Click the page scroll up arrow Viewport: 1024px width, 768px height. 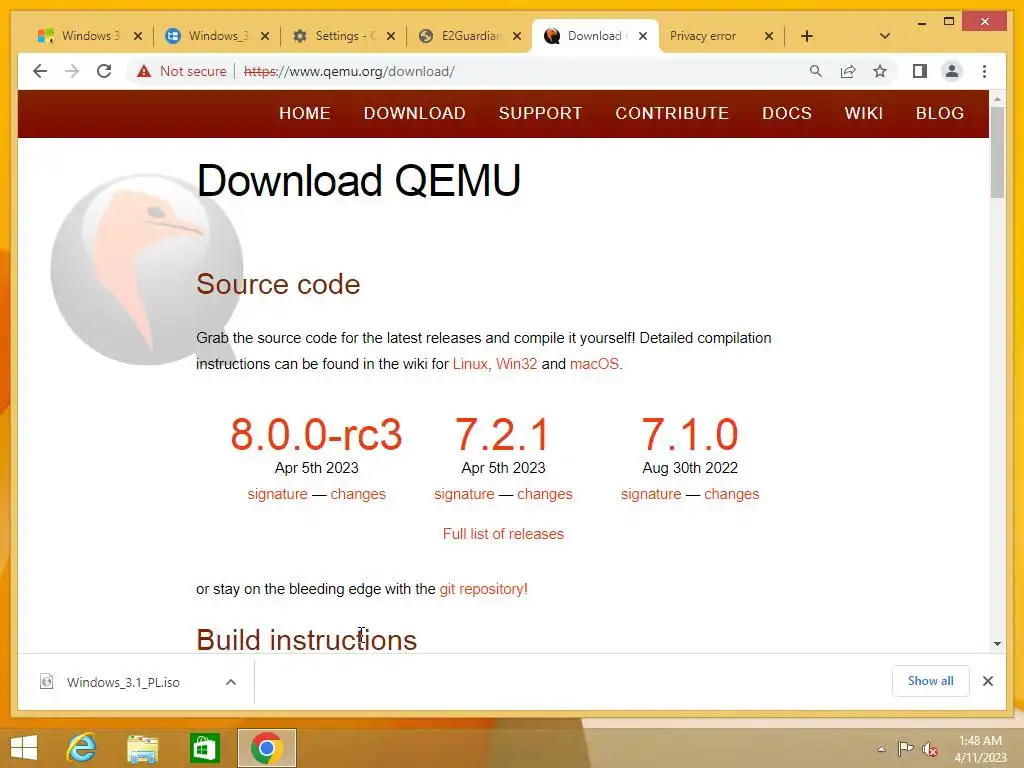[997, 99]
